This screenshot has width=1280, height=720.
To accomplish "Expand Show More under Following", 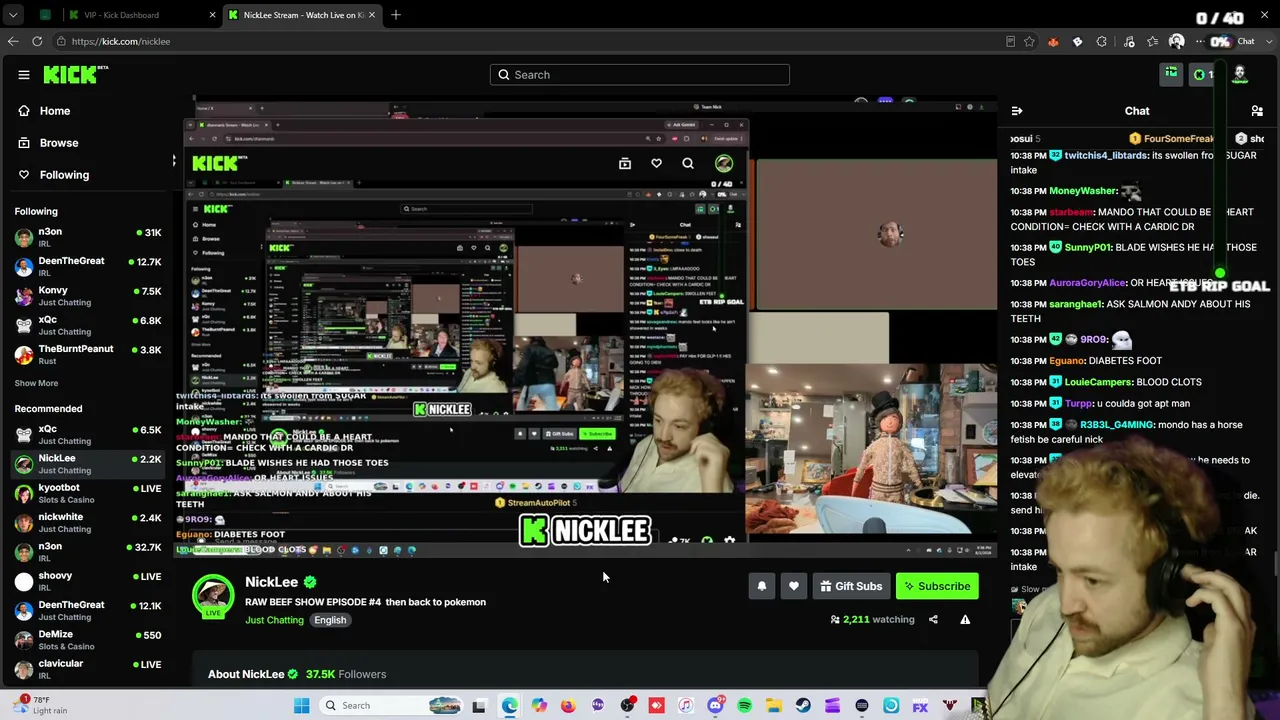I will point(36,383).
